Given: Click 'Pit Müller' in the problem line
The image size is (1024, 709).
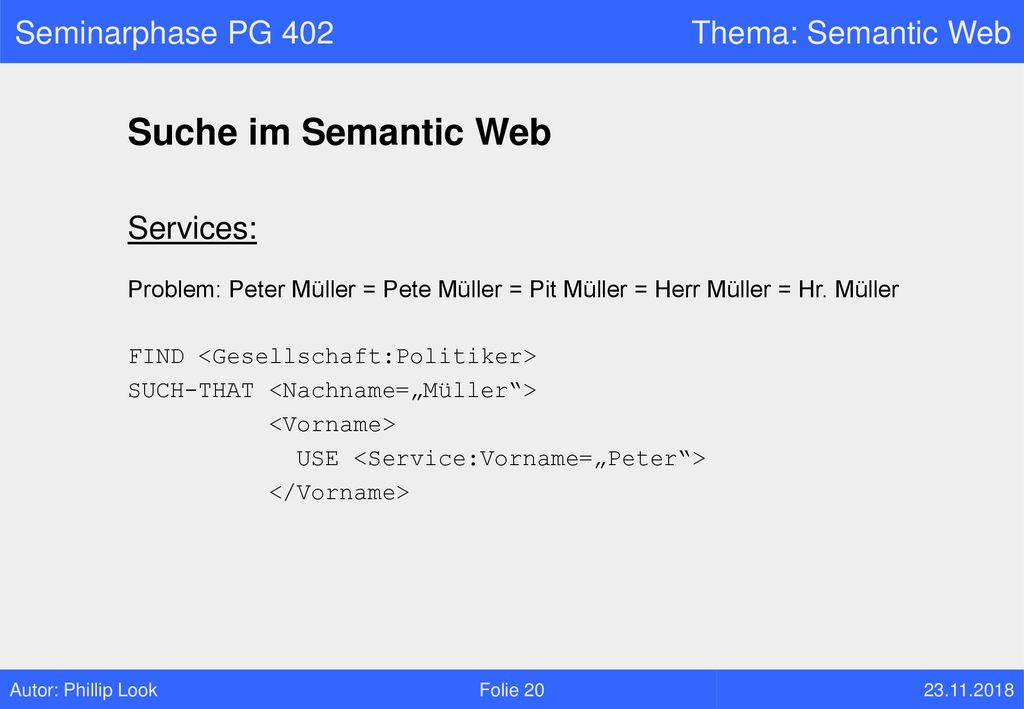Looking at the screenshot, I should tap(578, 289).
